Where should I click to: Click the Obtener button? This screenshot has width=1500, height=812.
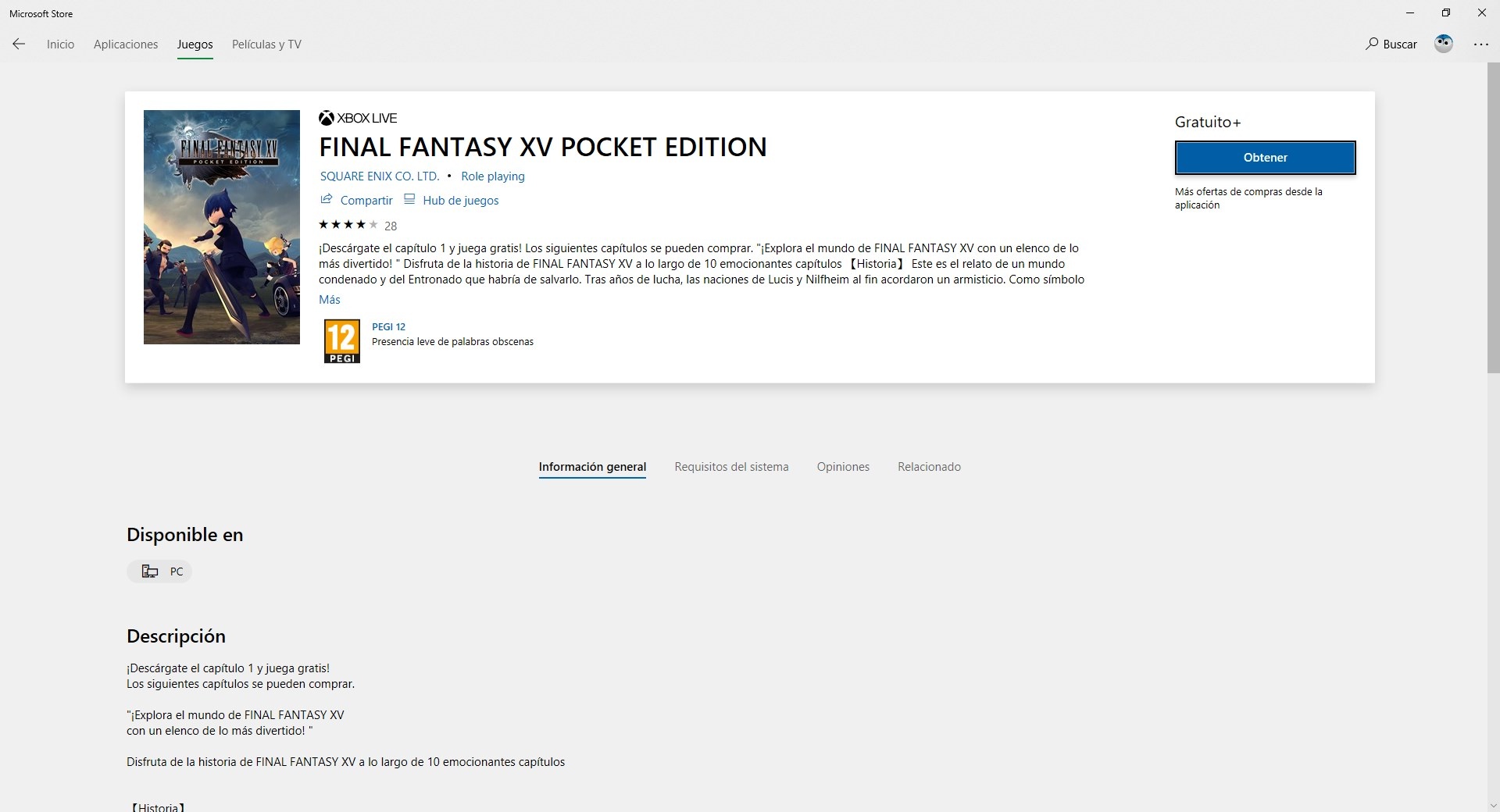(x=1265, y=158)
